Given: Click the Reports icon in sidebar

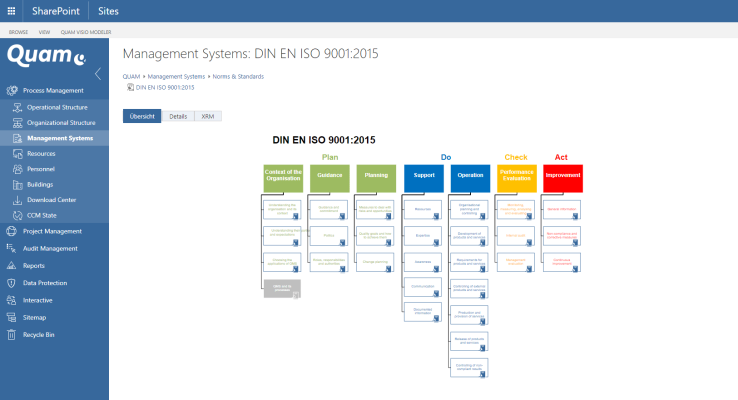Looking at the screenshot, I should (12, 266).
